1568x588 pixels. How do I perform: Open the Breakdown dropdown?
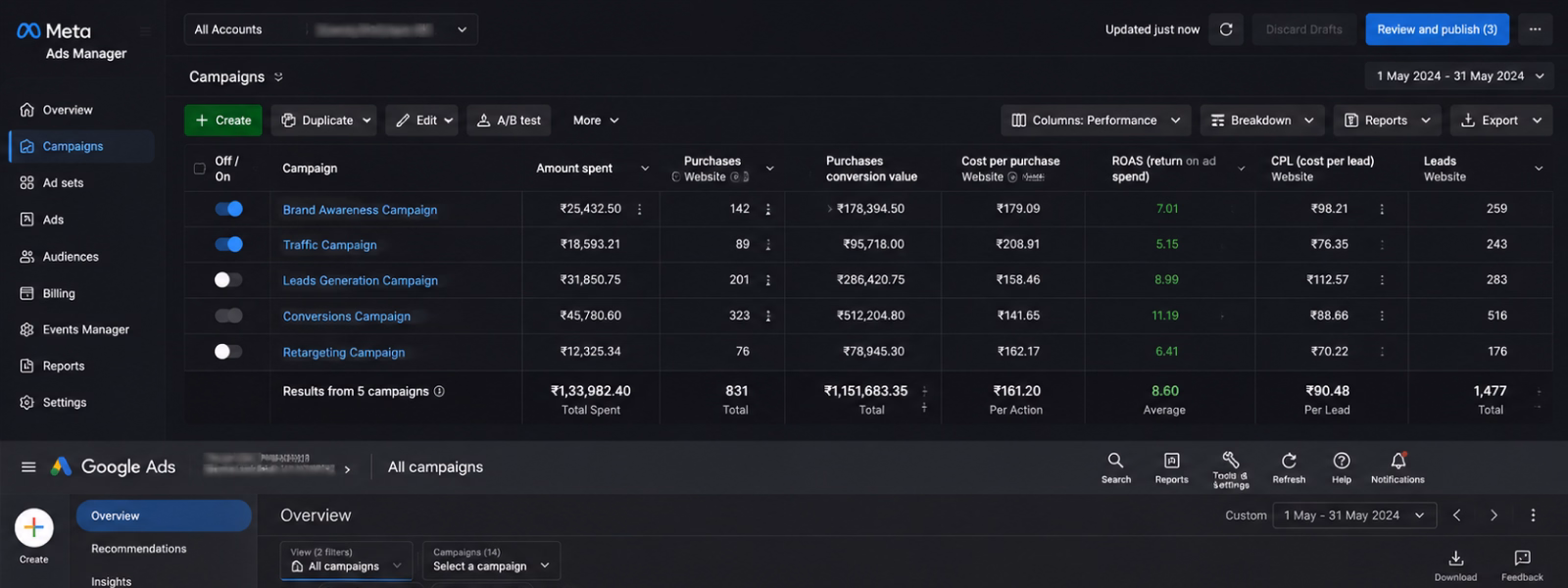point(1262,121)
